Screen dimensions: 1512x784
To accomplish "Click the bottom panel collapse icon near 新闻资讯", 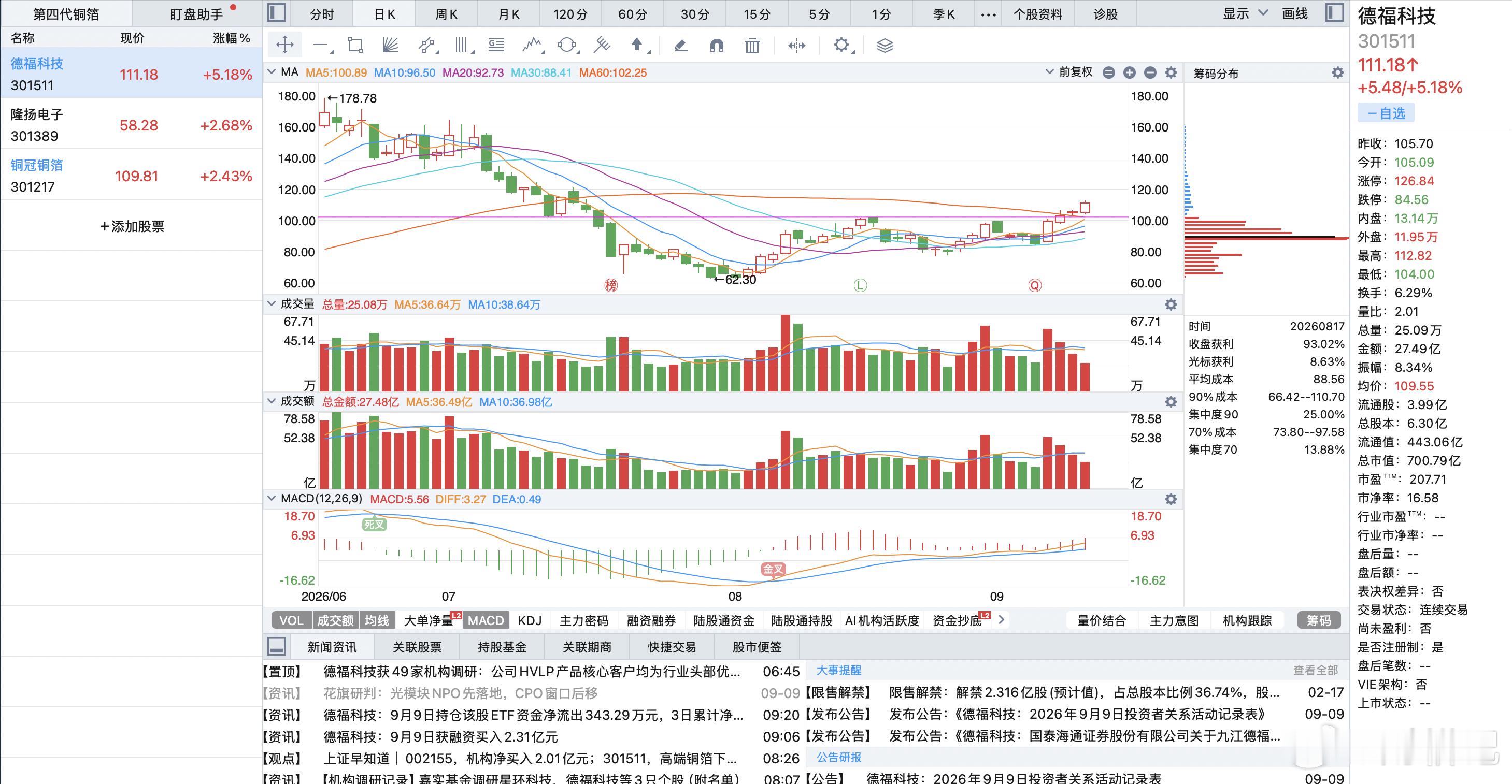I will coord(277,646).
